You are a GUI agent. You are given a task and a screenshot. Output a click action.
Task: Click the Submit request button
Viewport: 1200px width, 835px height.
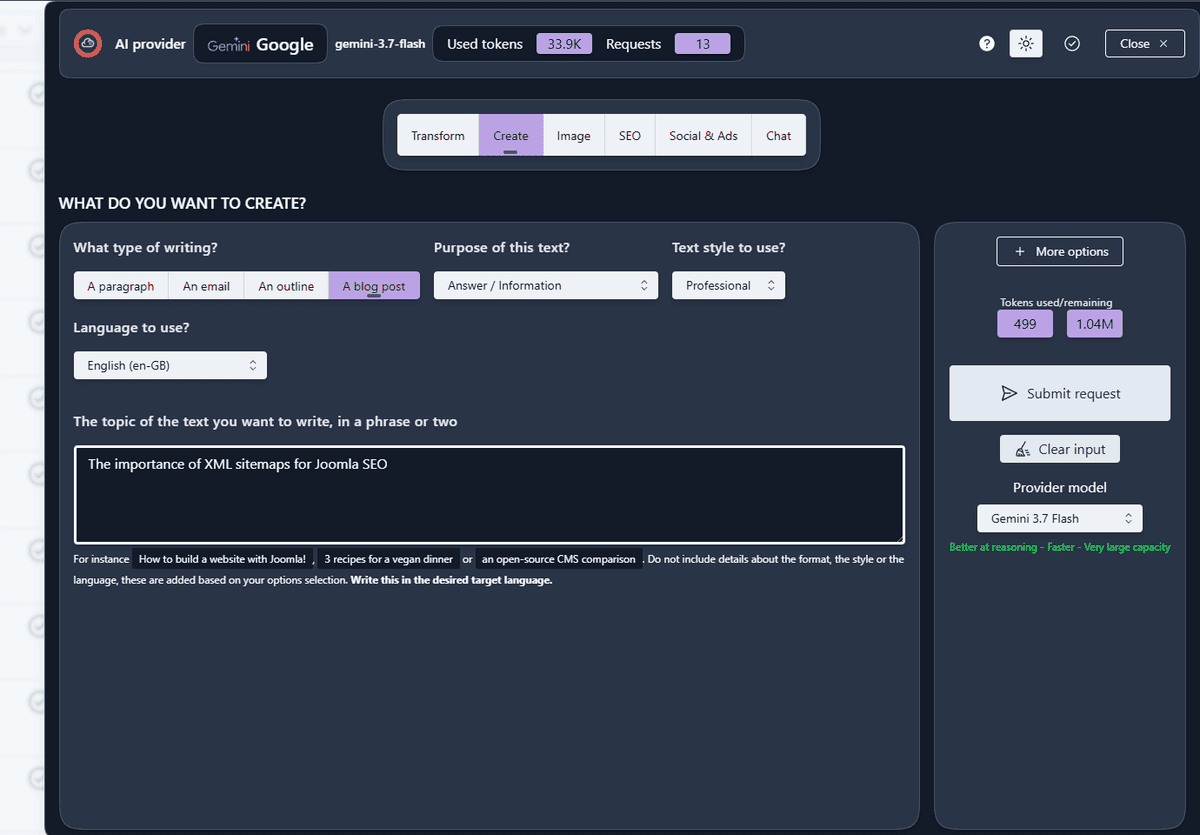pyautogui.click(x=1060, y=393)
